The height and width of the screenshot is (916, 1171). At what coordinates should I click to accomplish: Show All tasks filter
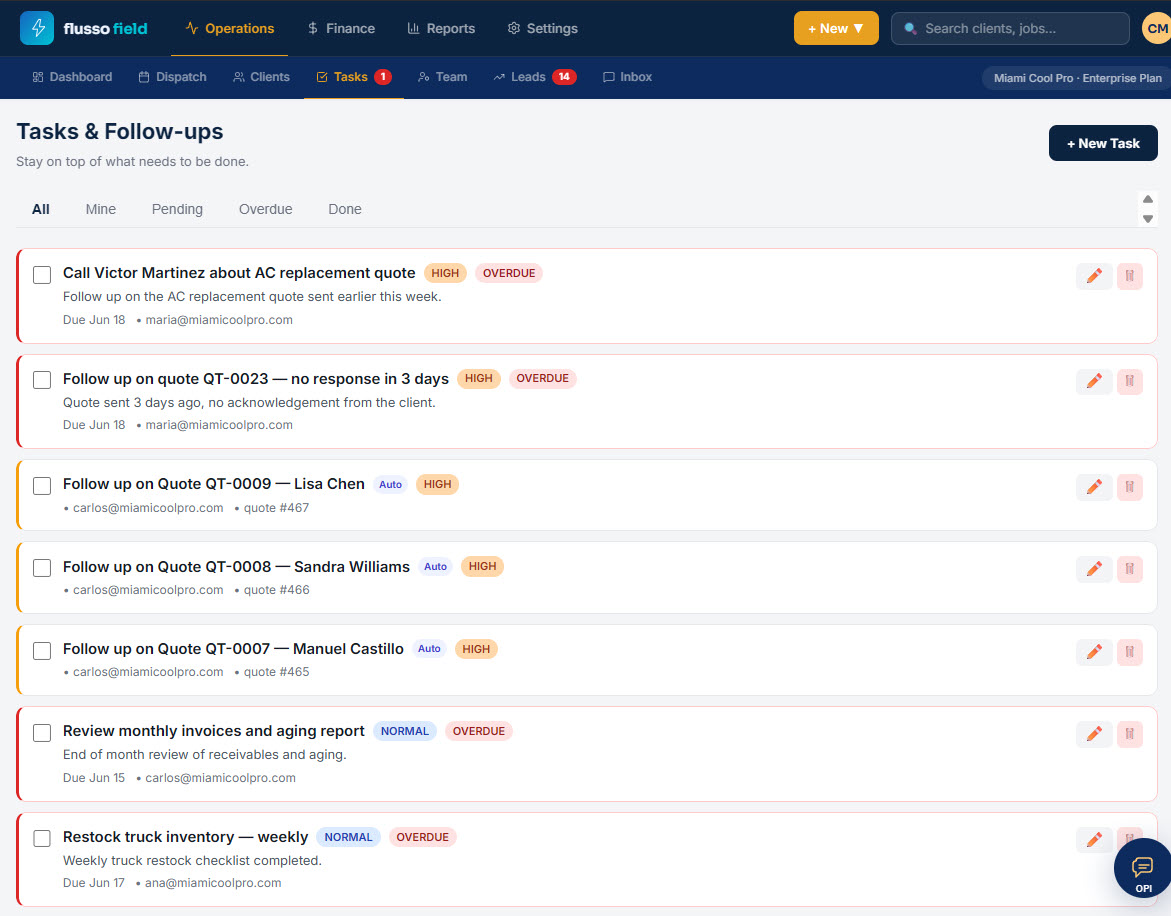[40, 210]
